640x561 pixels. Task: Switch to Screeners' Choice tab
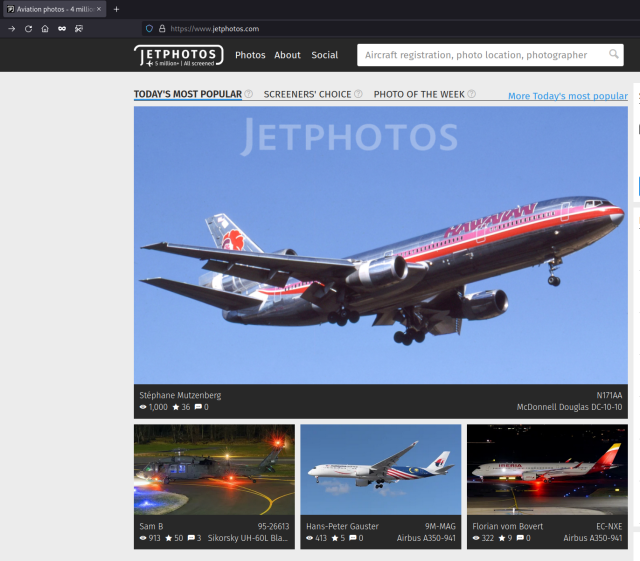click(x=307, y=94)
